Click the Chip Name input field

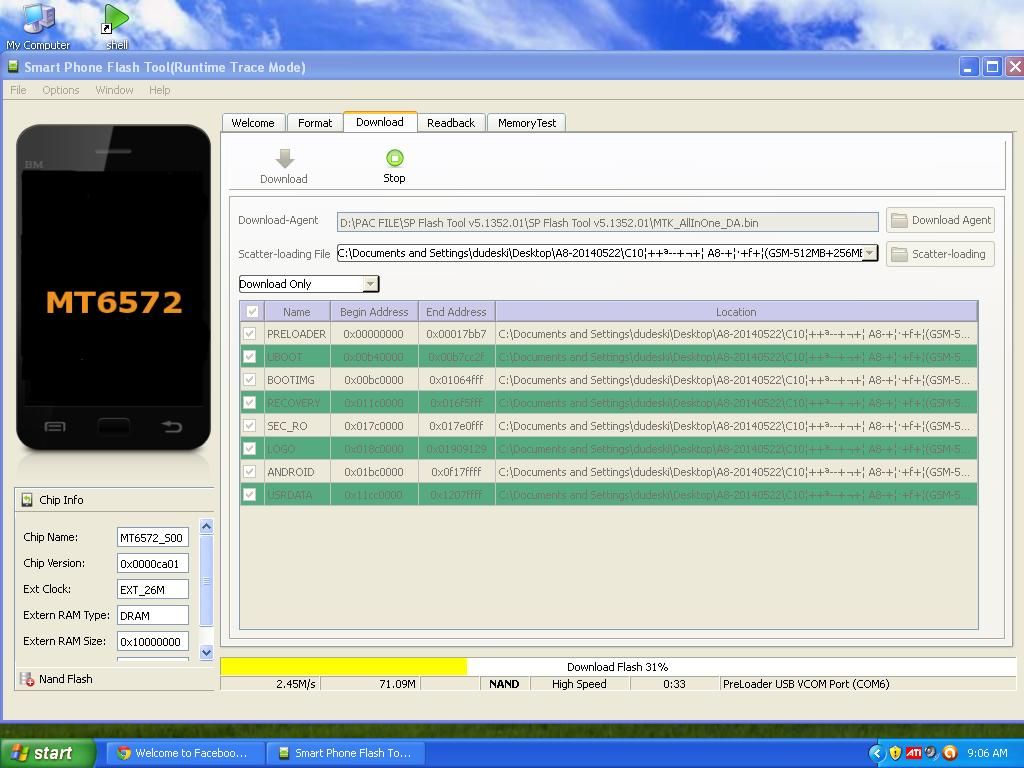click(x=152, y=538)
